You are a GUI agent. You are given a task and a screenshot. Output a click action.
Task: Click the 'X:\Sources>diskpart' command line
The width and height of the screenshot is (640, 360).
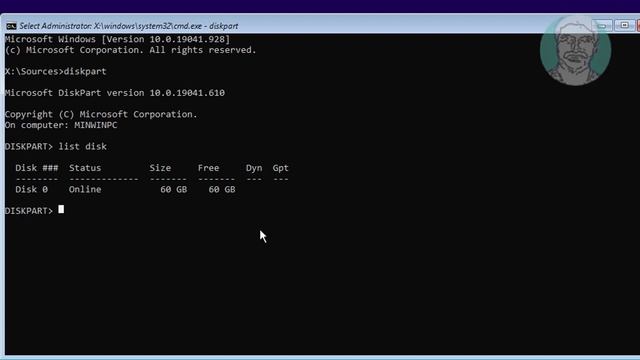[x=56, y=71]
